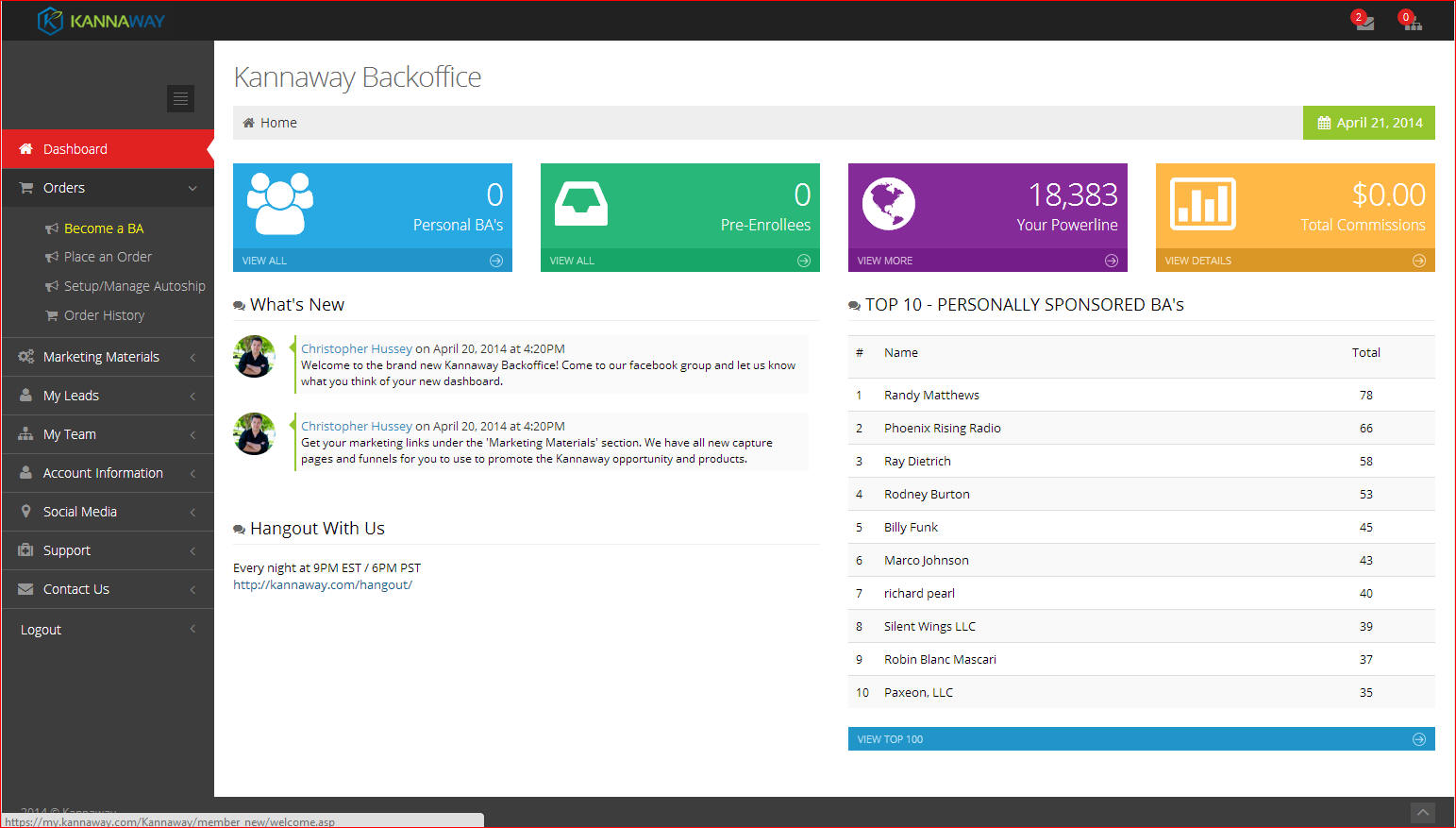Image resolution: width=1456 pixels, height=828 pixels.
Task: Click the Powerline globe icon
Action: pyautogui.click(x=888, y=203)
